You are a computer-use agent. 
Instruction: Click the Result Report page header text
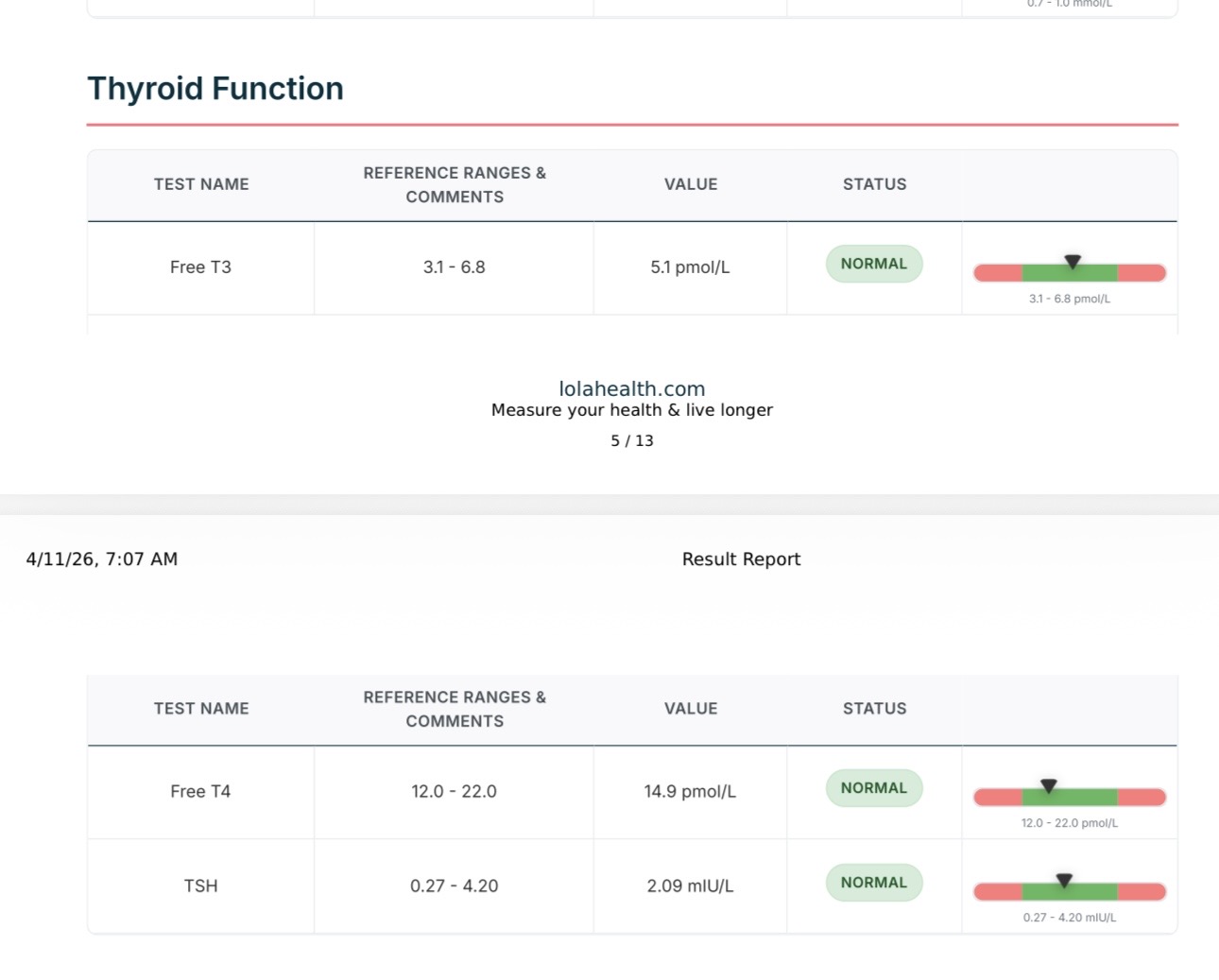(741, 559)
